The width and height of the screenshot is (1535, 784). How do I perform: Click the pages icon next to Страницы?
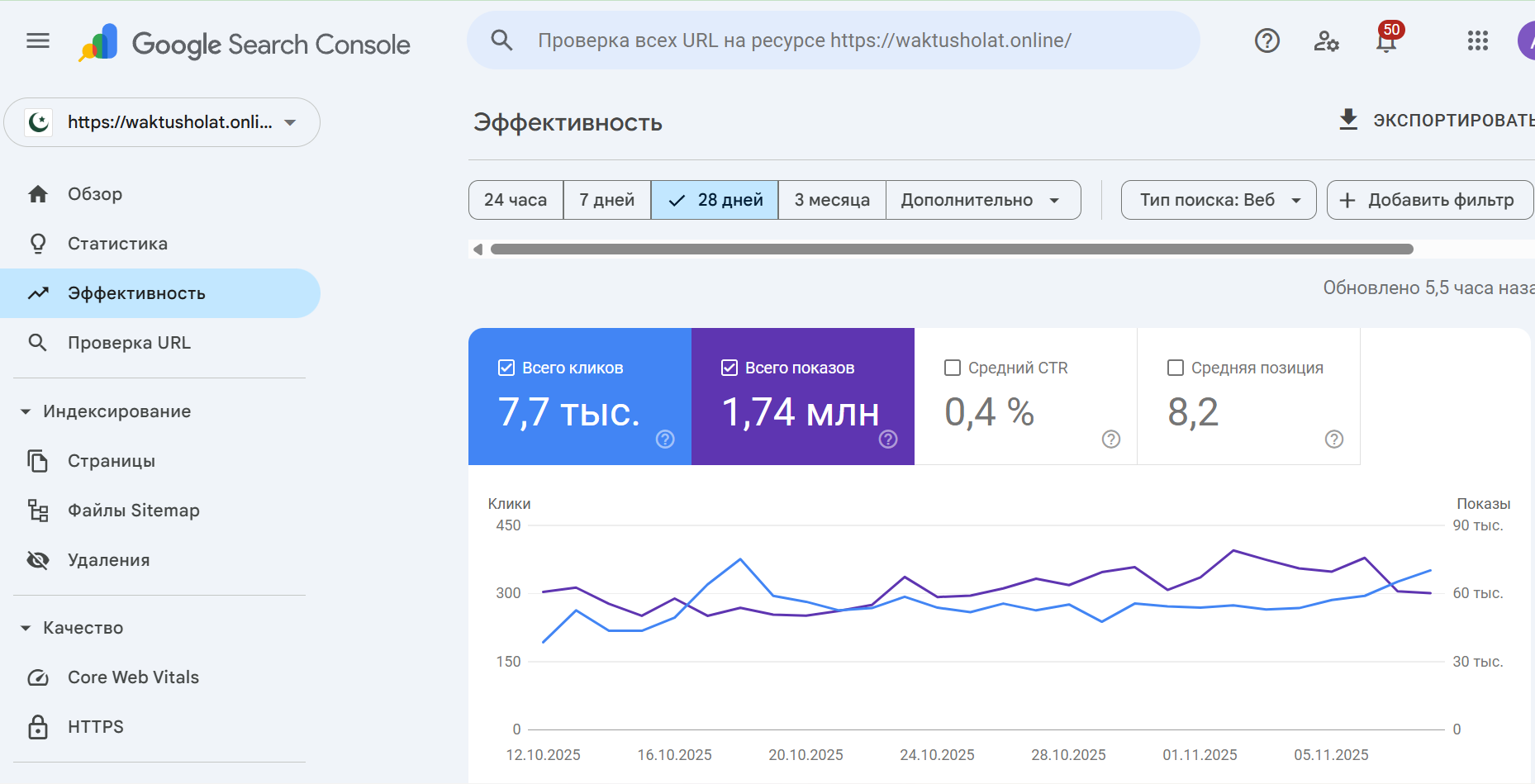38,461
